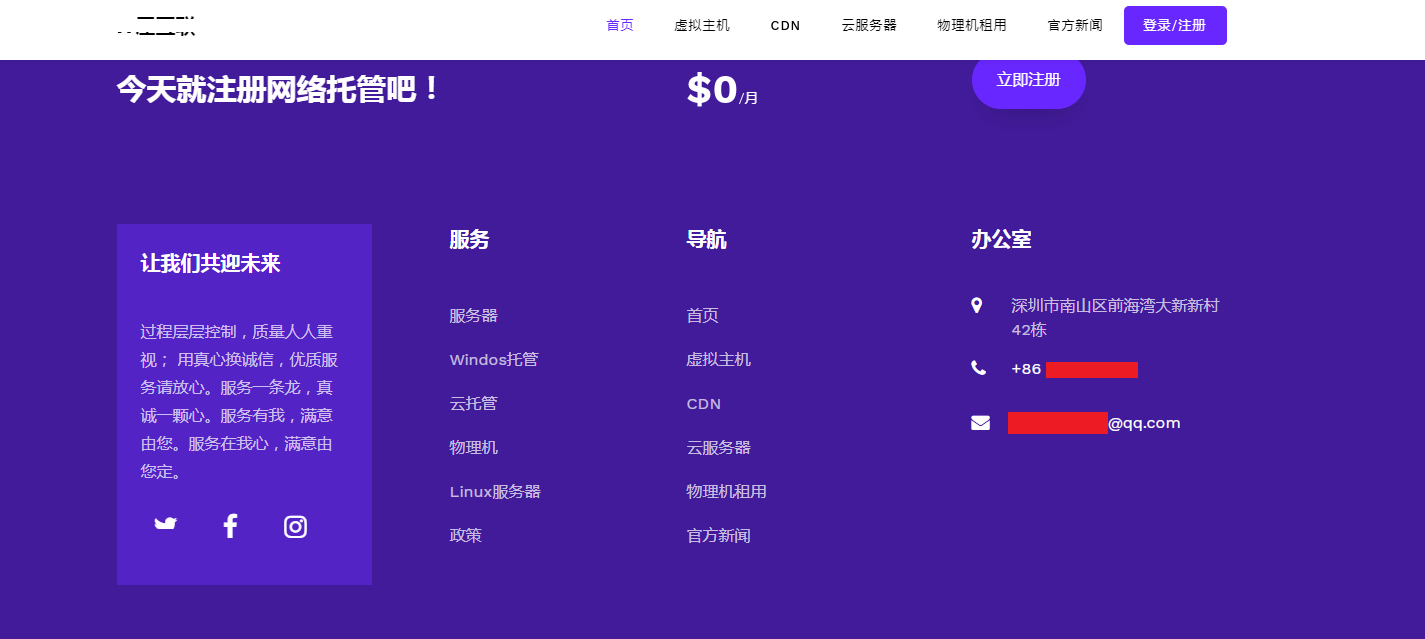Click the site logo in the header
The width and height of the screenshot is (1425, 639).
pos(156,26)
